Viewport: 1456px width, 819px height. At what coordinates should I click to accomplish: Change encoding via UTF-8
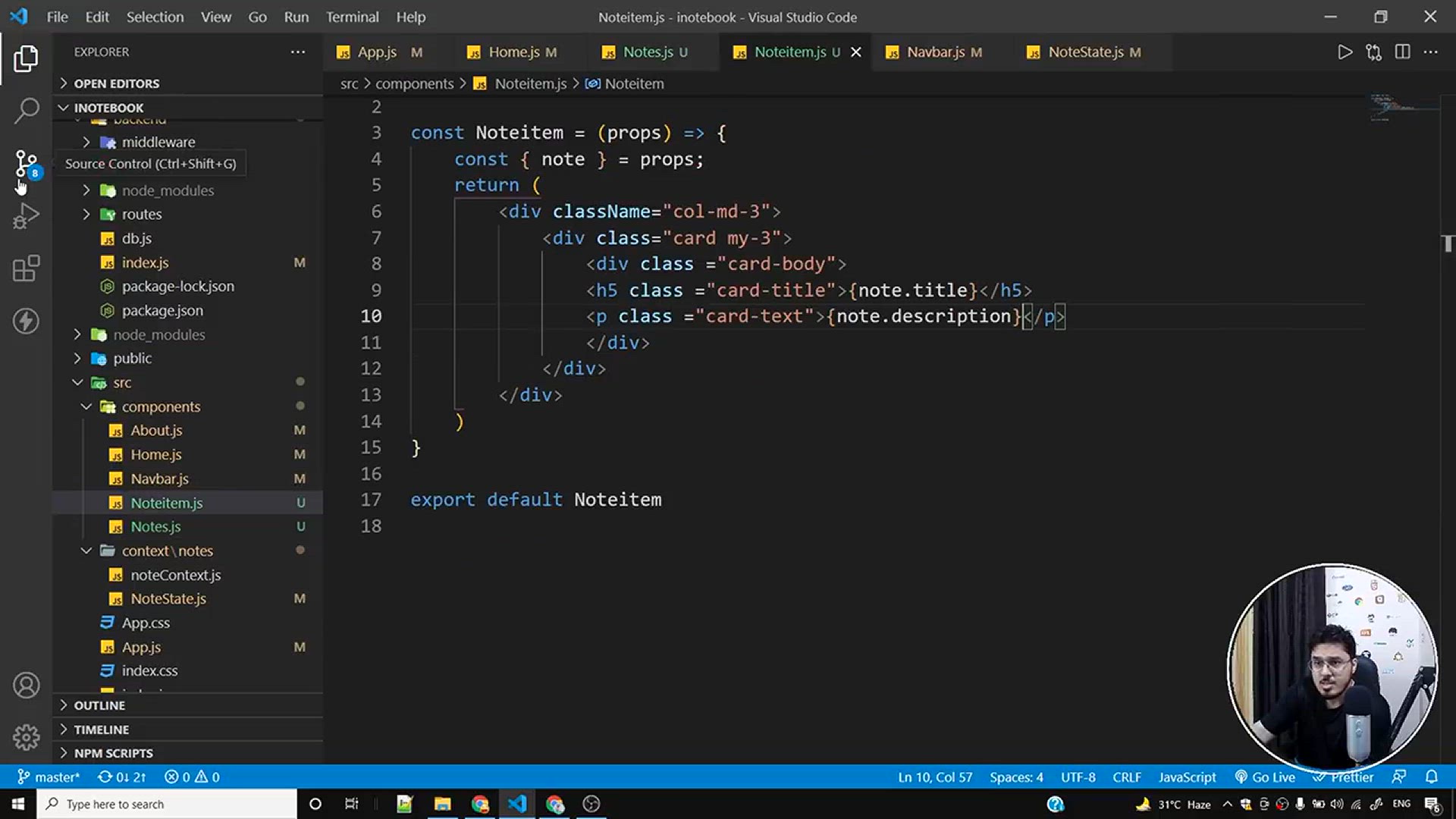(x=1078, y=777)
